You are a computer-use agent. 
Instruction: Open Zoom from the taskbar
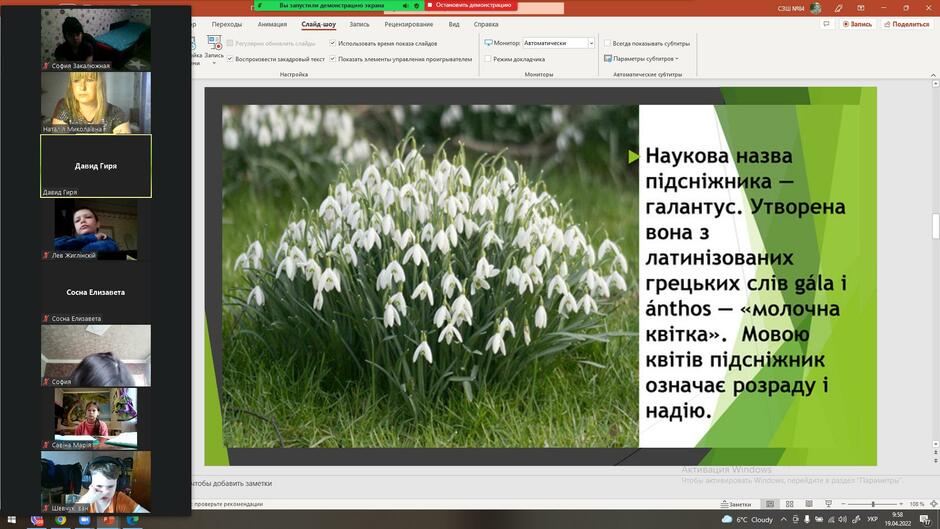pyautogui.click(x=85, y=519)
